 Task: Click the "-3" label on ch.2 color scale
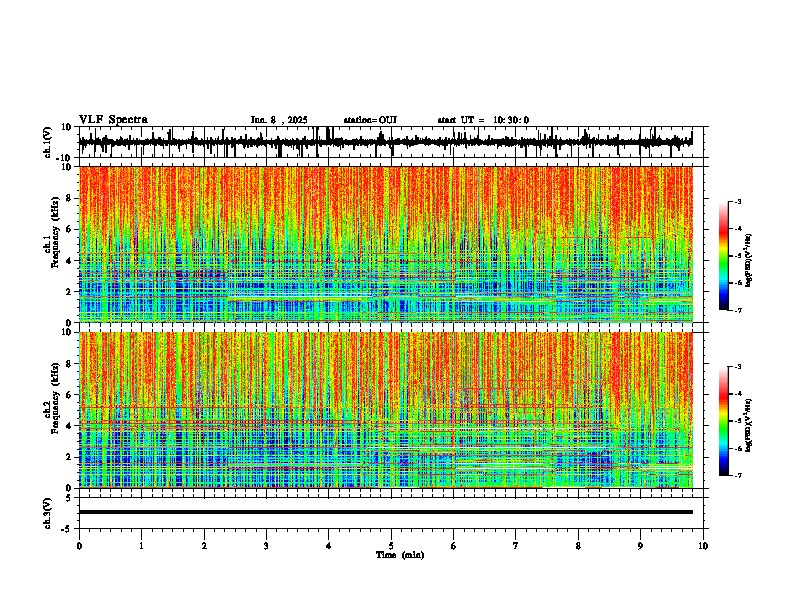tap(737, 367)
